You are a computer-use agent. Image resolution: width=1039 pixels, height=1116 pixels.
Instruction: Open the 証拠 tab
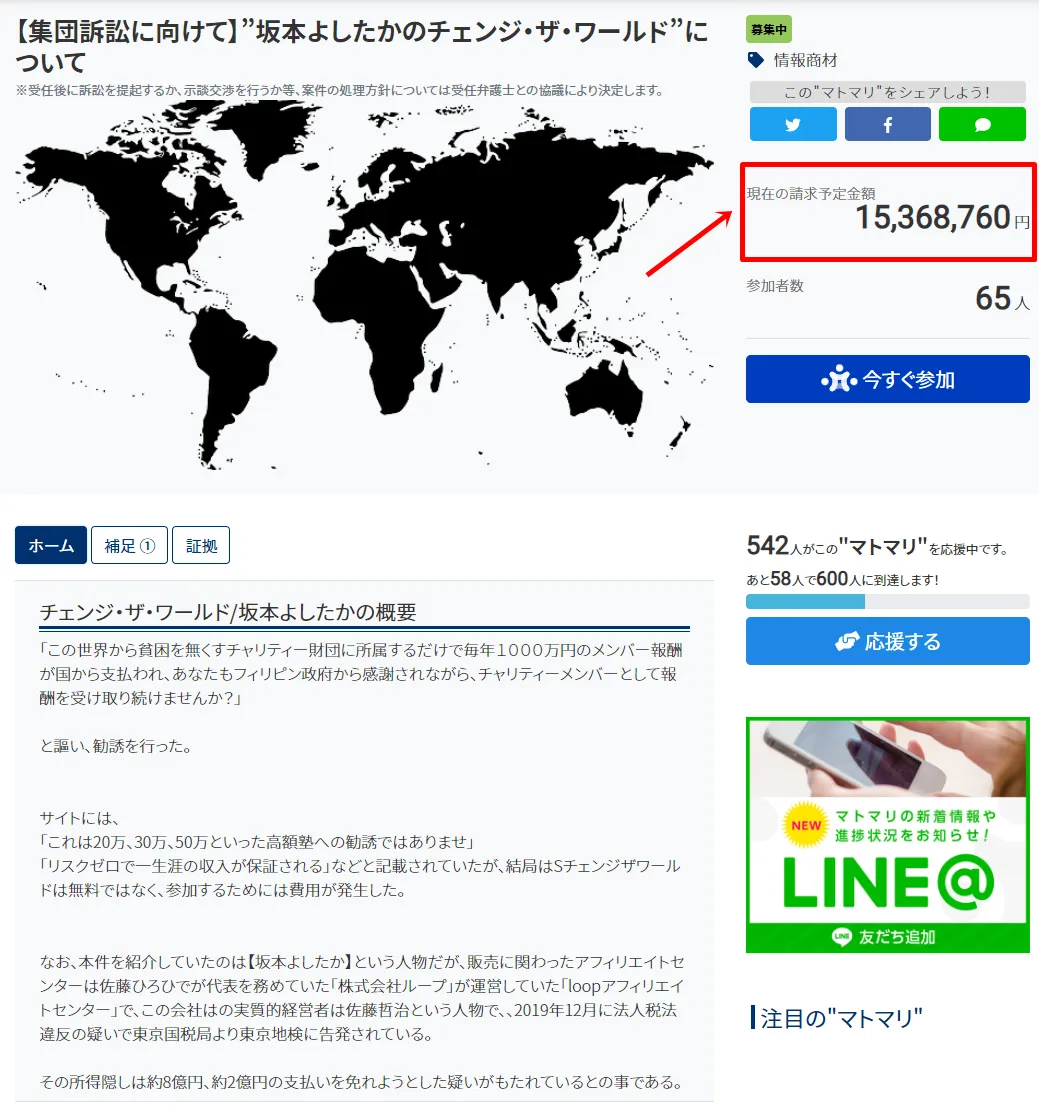(x=201, y=546)
